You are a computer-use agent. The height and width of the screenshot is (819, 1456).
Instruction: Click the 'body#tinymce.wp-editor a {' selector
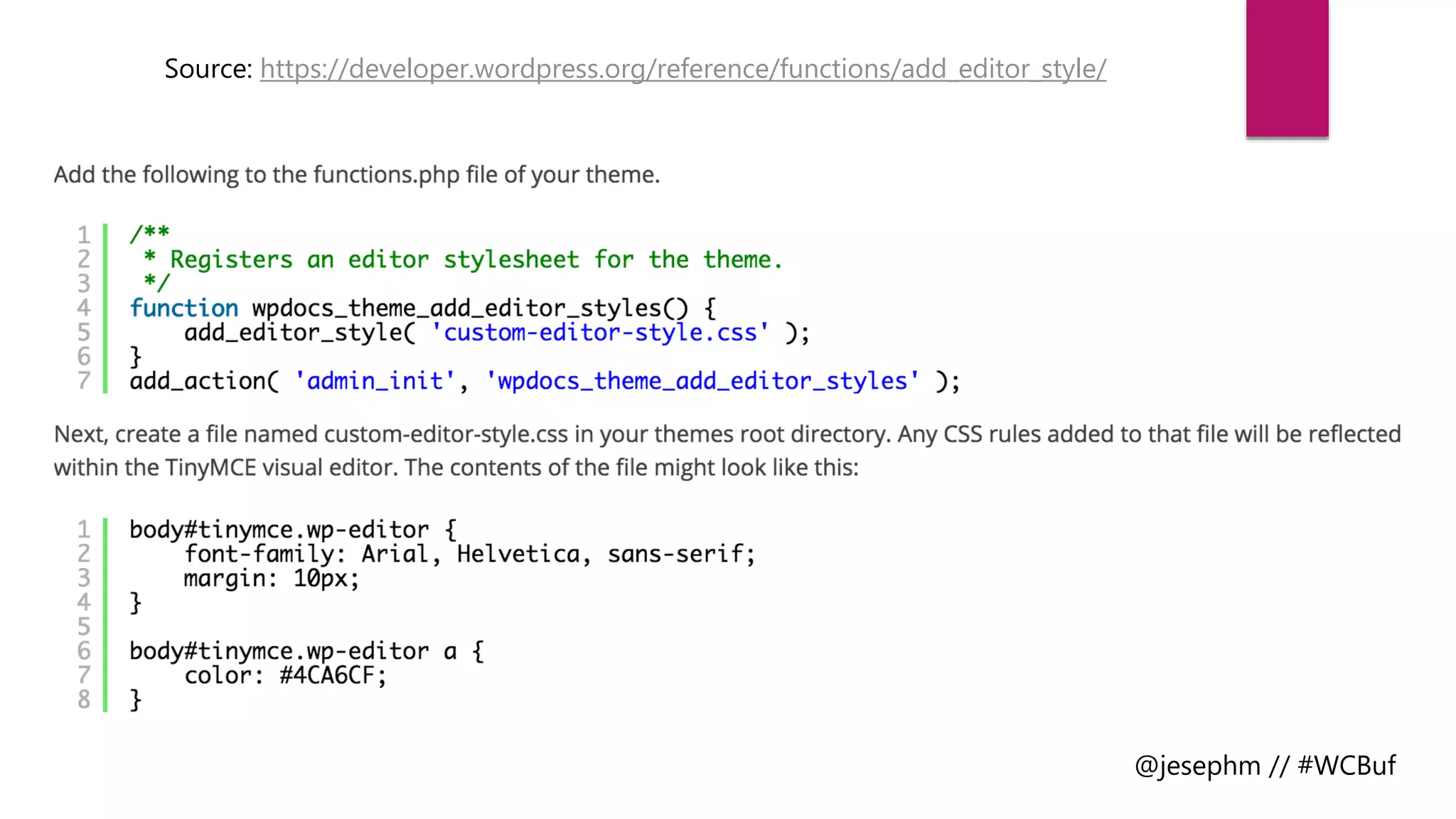click(306, 652)
